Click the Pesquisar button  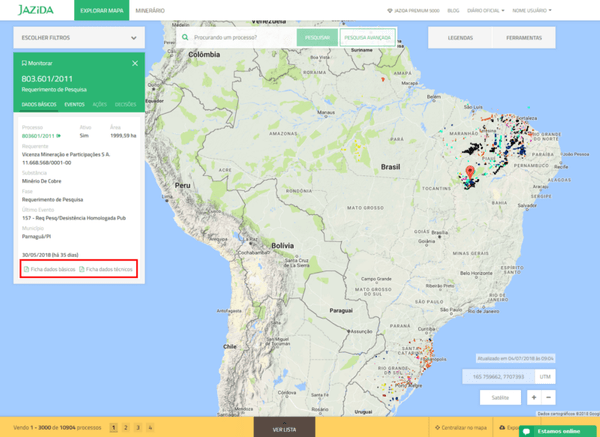pyautogui.click(x=317, y=37)
